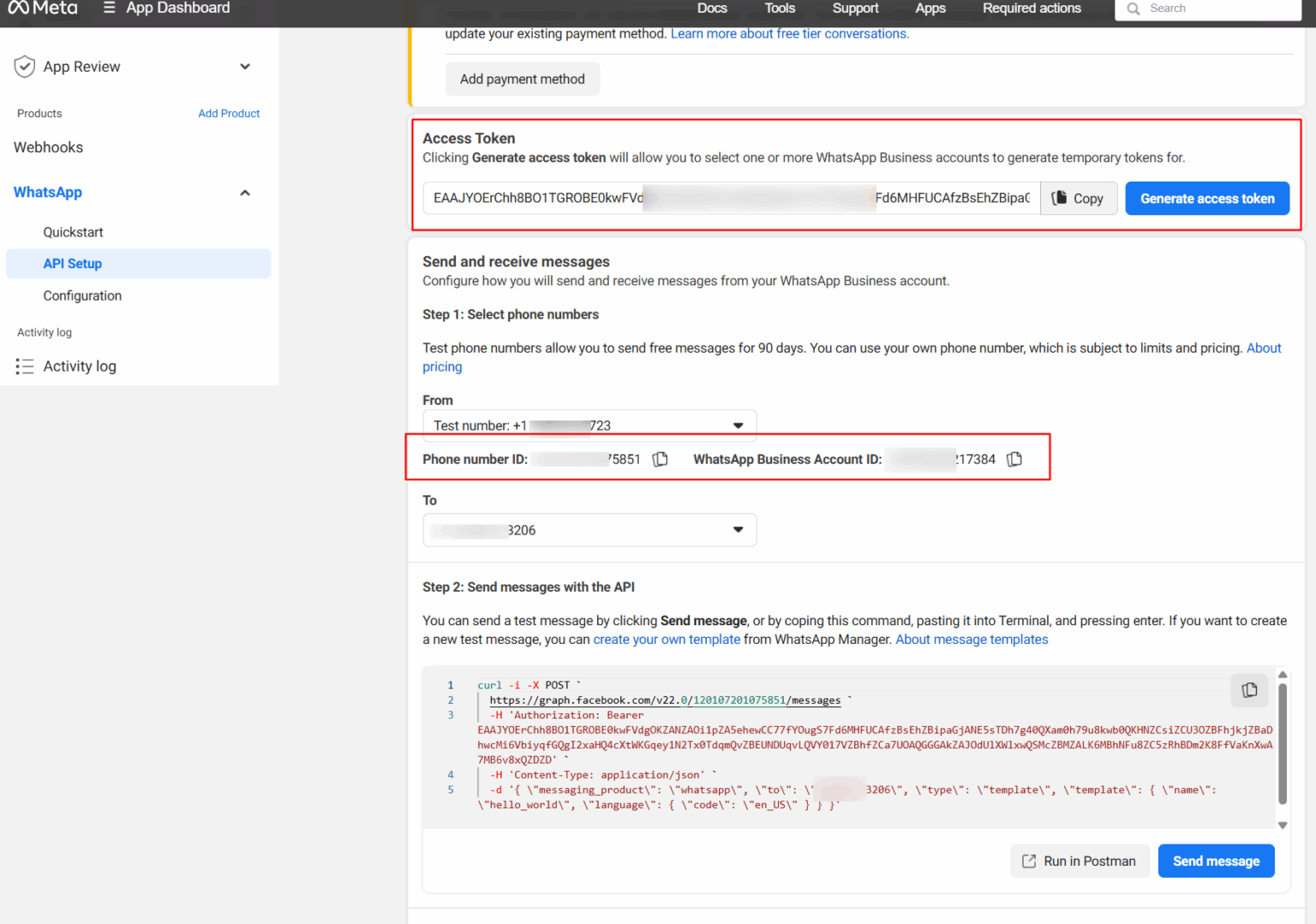This screenshot has height=924, width=1316.
Task: Click the Send message button
Action: [1216, 861]
